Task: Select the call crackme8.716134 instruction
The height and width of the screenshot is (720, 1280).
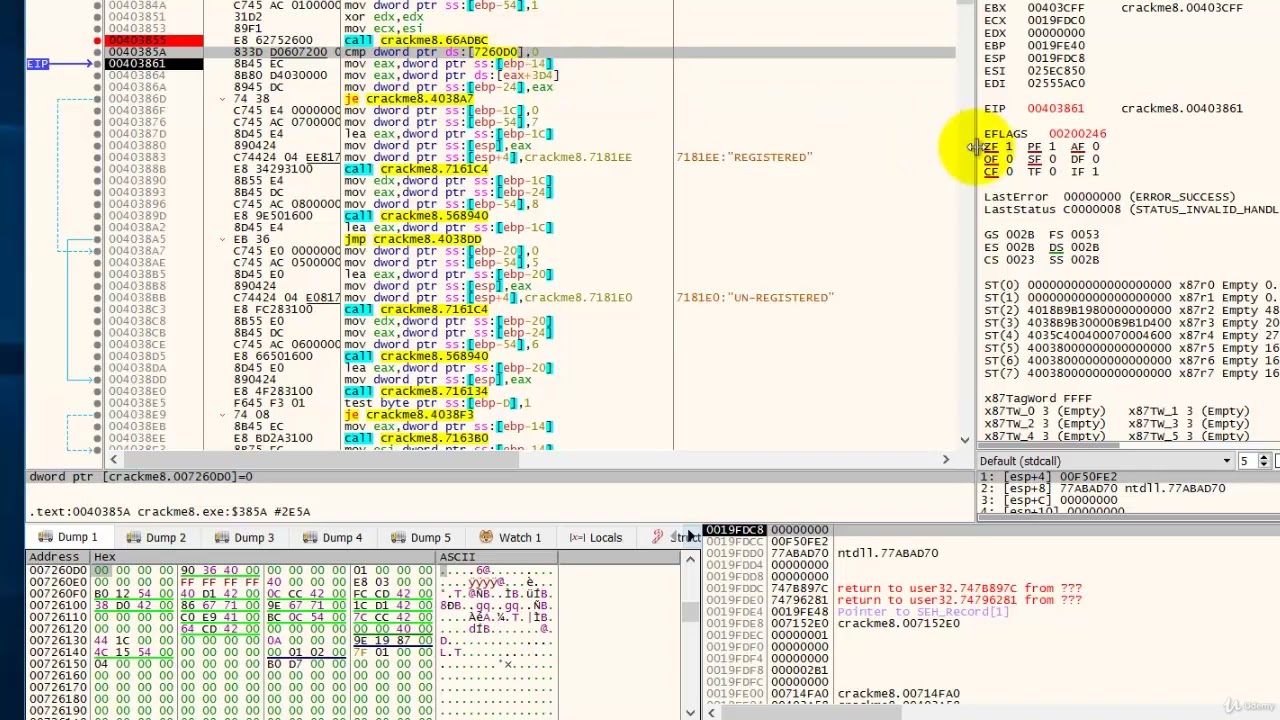Action: (415, 392)
